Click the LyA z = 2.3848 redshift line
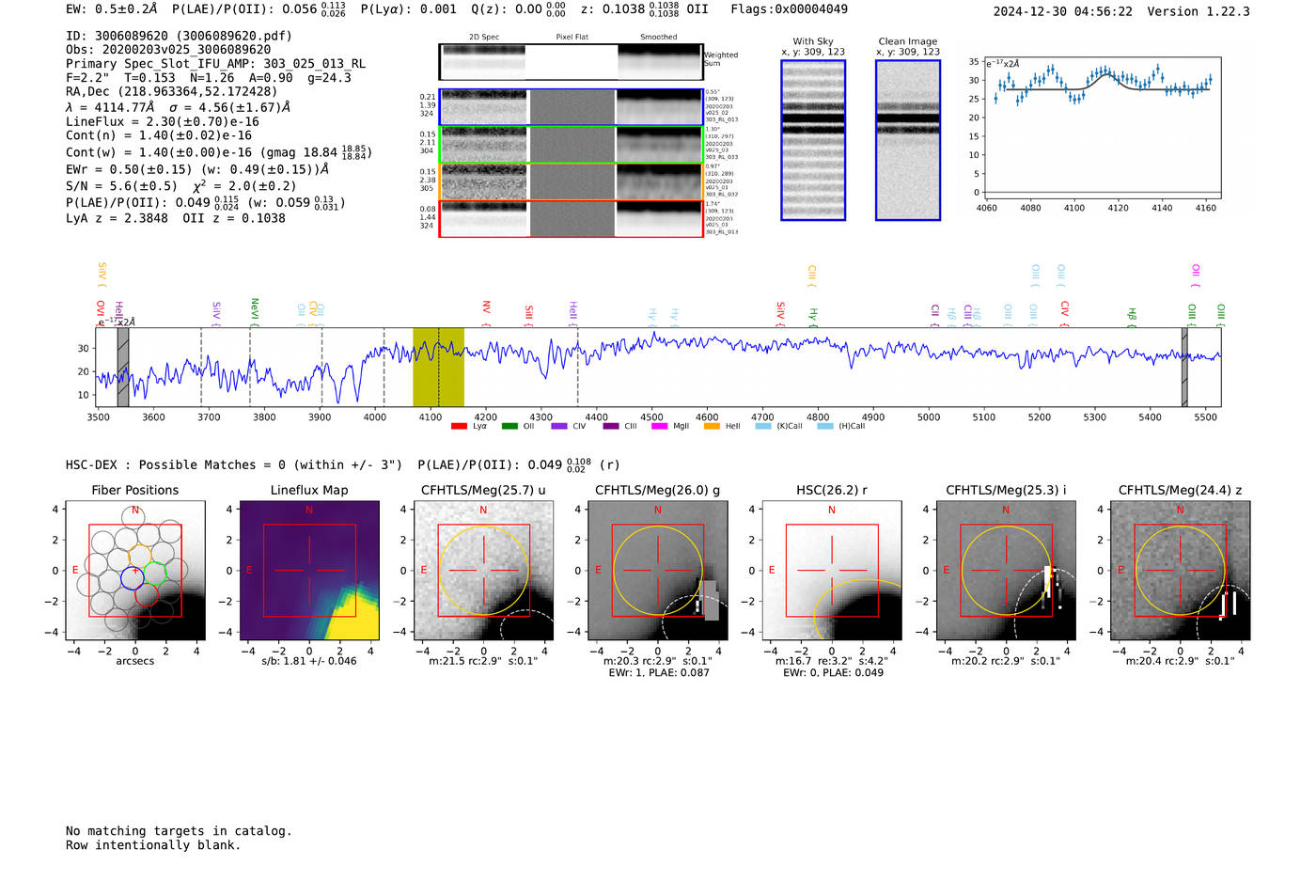The image size is (1316, 896). click(117, 218)
